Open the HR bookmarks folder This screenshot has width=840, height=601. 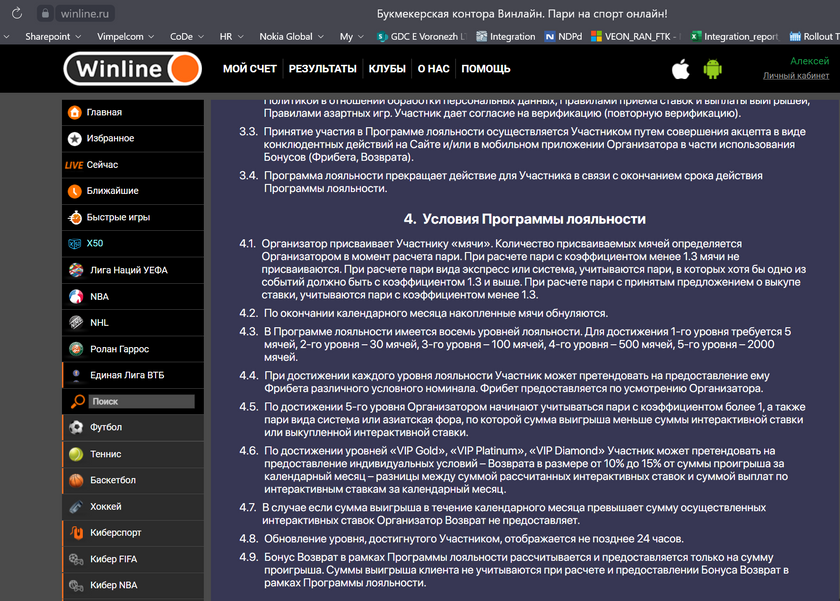pyautogui.click(x=231, y=36)
